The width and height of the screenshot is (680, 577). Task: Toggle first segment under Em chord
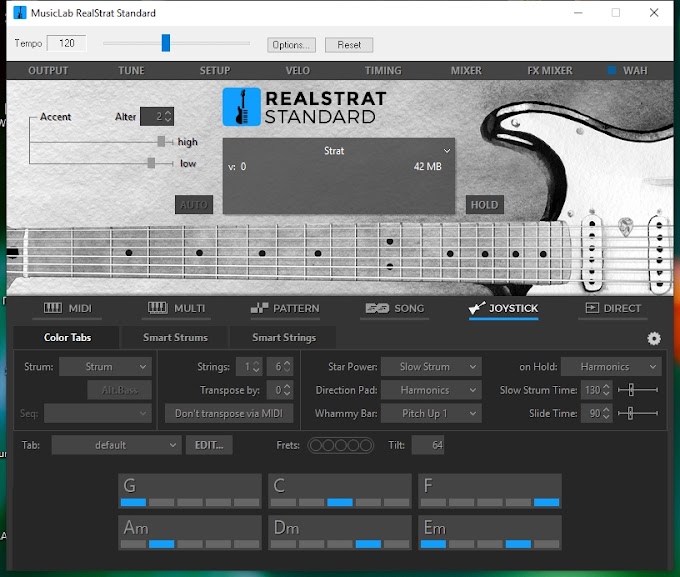coord(433,544)
